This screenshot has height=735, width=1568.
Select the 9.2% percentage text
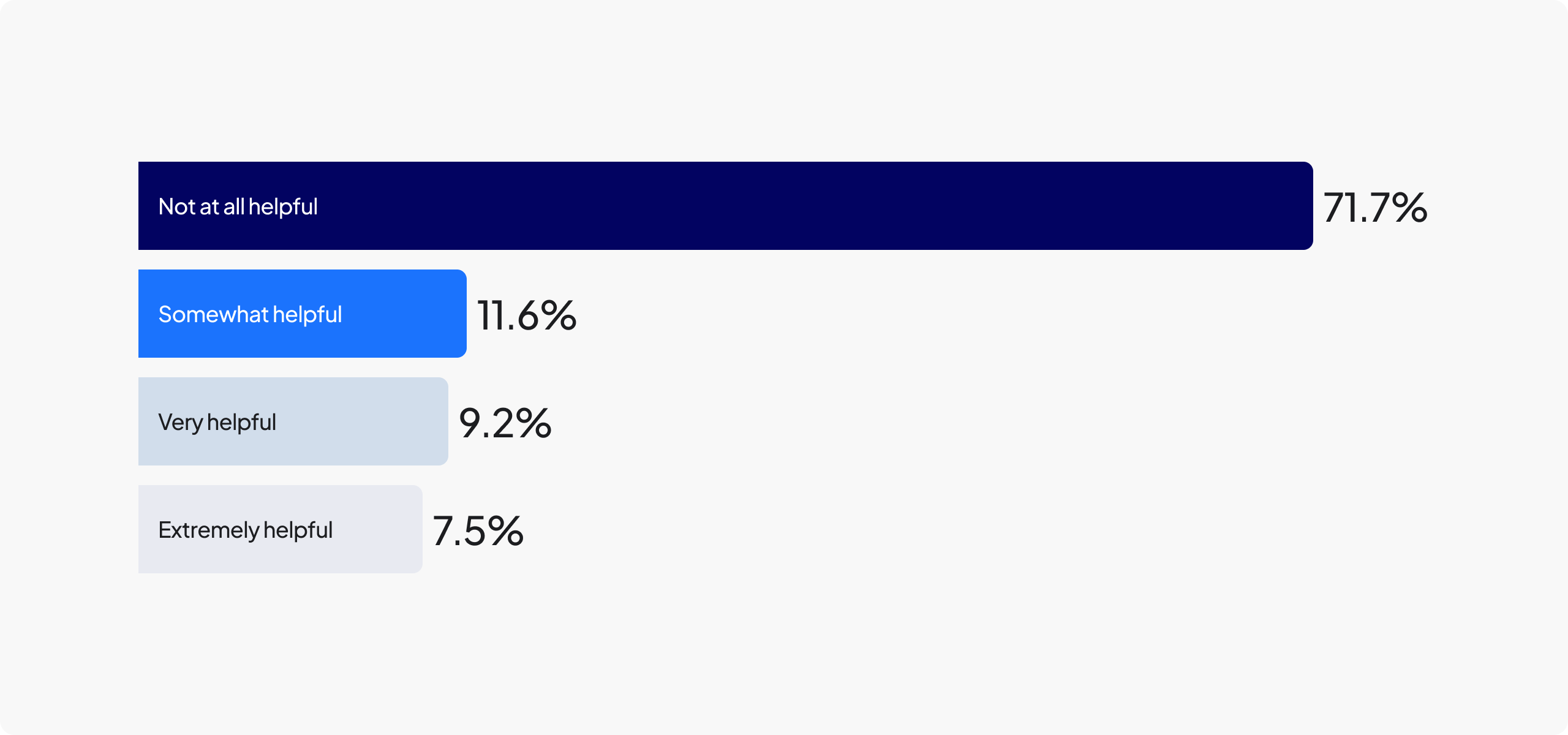click(x=505, y=423)
